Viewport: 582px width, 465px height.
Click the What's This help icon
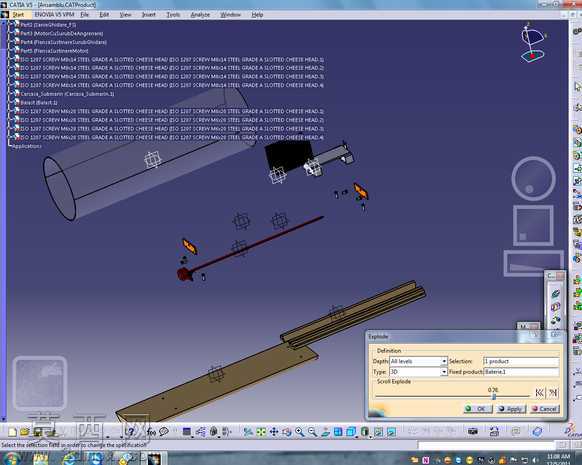tap(130, 432)
